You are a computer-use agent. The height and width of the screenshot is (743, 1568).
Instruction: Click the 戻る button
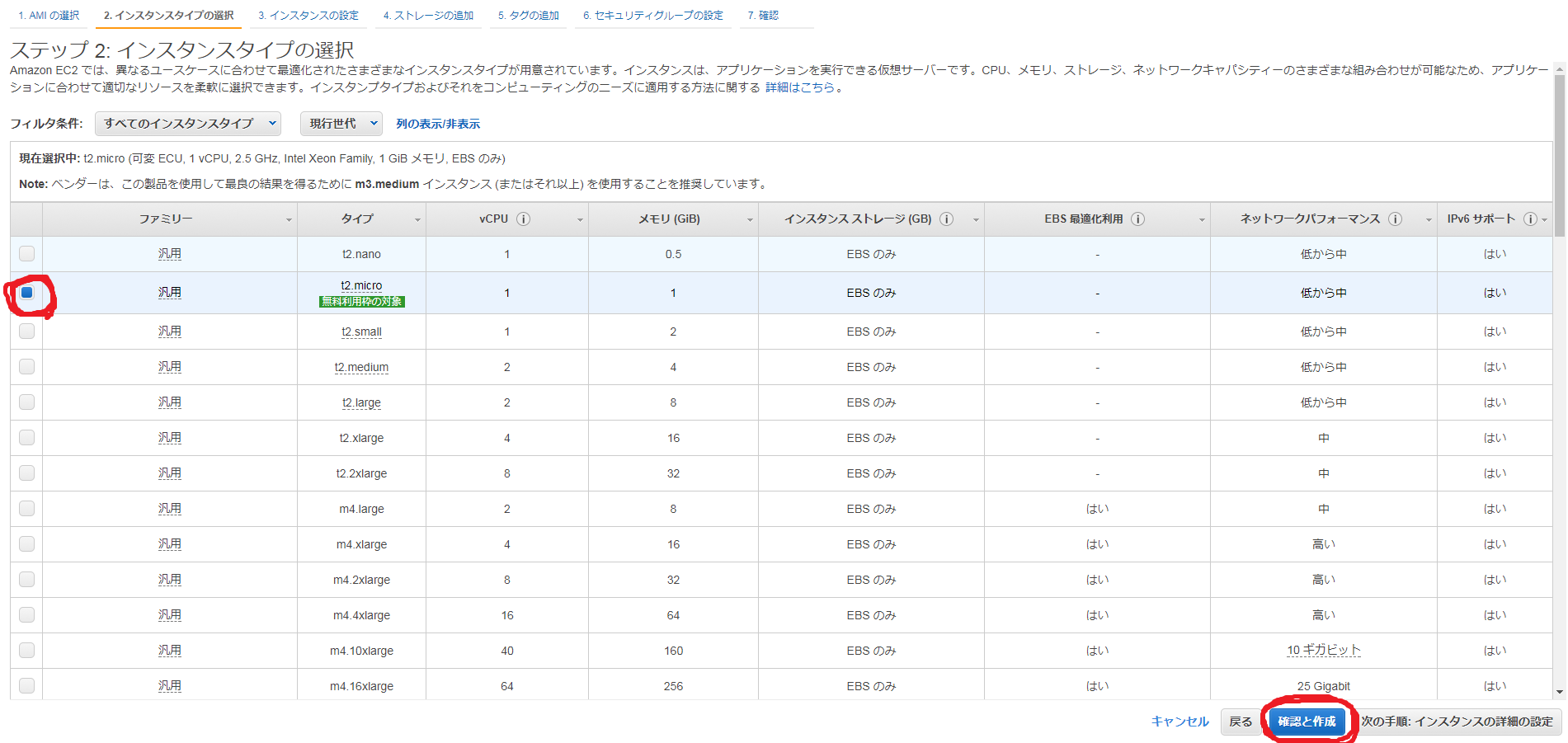pyautogui.click(x=1240, y=722)
